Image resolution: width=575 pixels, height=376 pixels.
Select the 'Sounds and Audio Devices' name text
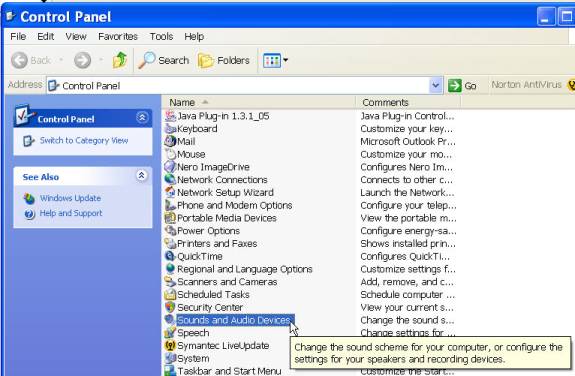(235, 320)
